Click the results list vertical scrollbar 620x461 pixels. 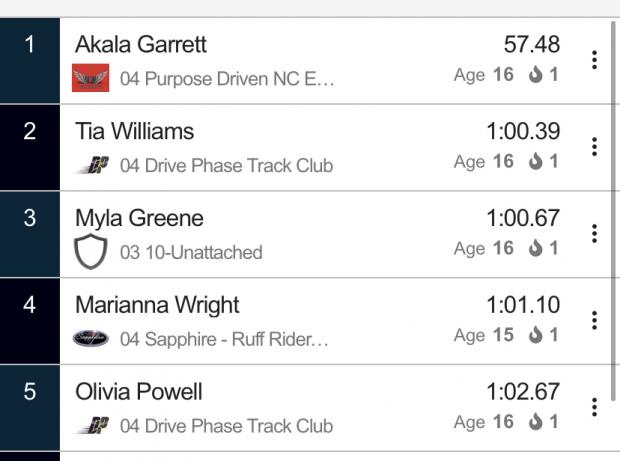click(x=613, y=212)
